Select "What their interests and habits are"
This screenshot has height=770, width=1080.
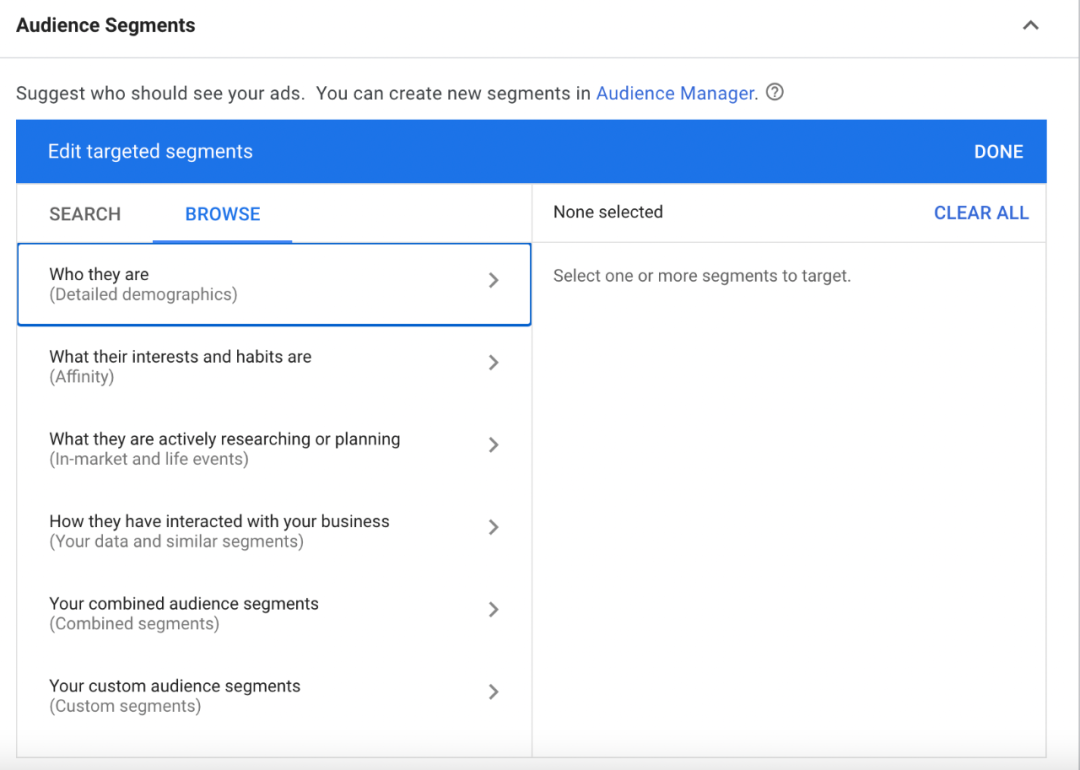pyautogui.click(x=180, y=357)
